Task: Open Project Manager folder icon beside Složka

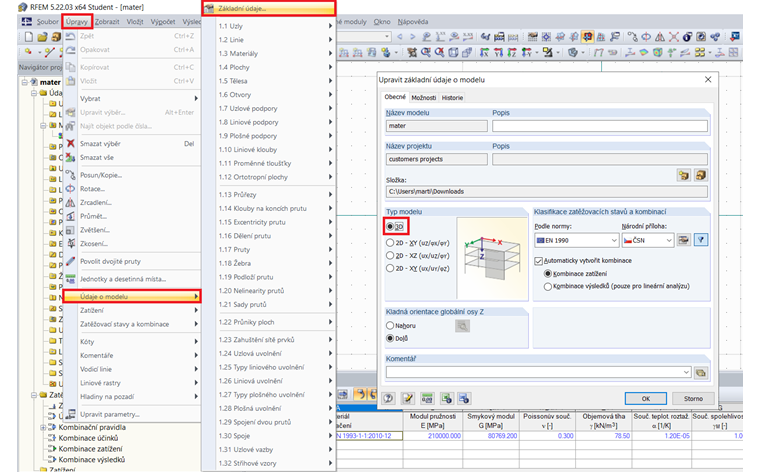Action: click(x=683, y=175)
